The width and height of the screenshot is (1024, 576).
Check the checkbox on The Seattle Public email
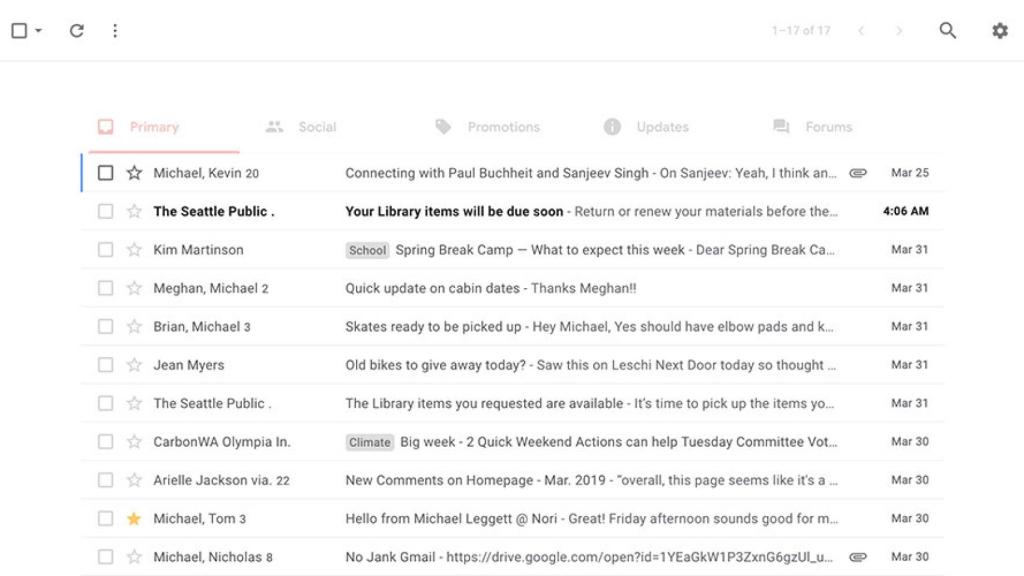106,211
